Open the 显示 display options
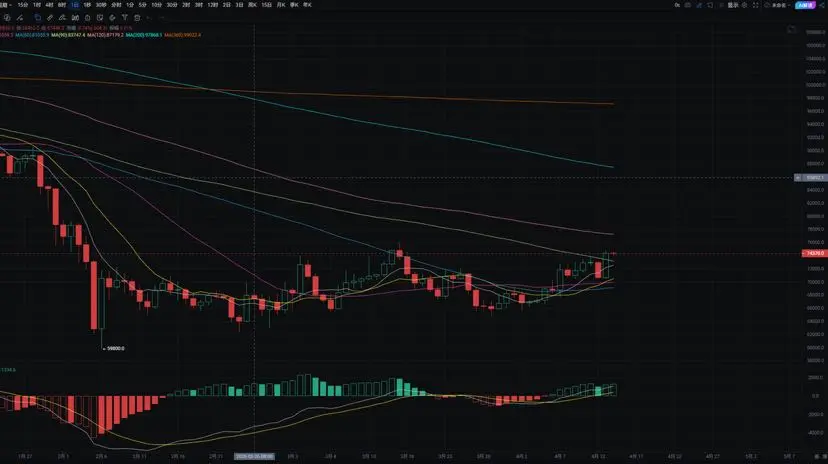This screenshot has width=828, height=464. 733,5
